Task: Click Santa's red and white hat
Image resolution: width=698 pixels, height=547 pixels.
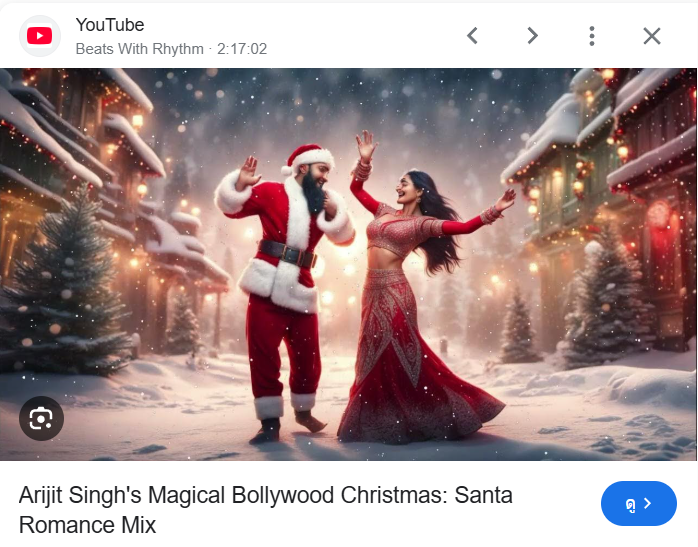Action: tap(309, 159)
